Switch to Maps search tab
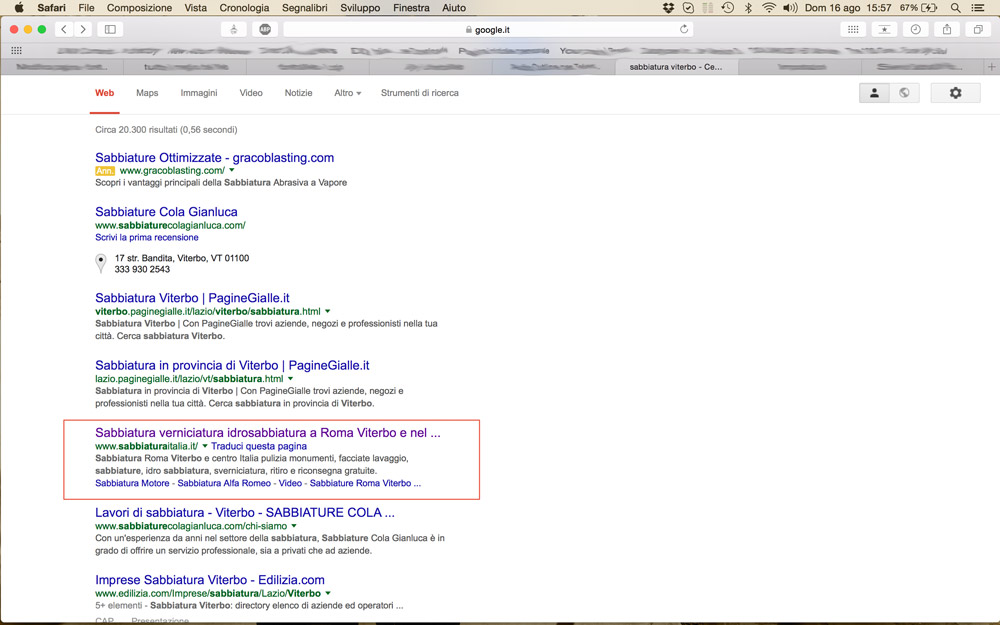 147,93
